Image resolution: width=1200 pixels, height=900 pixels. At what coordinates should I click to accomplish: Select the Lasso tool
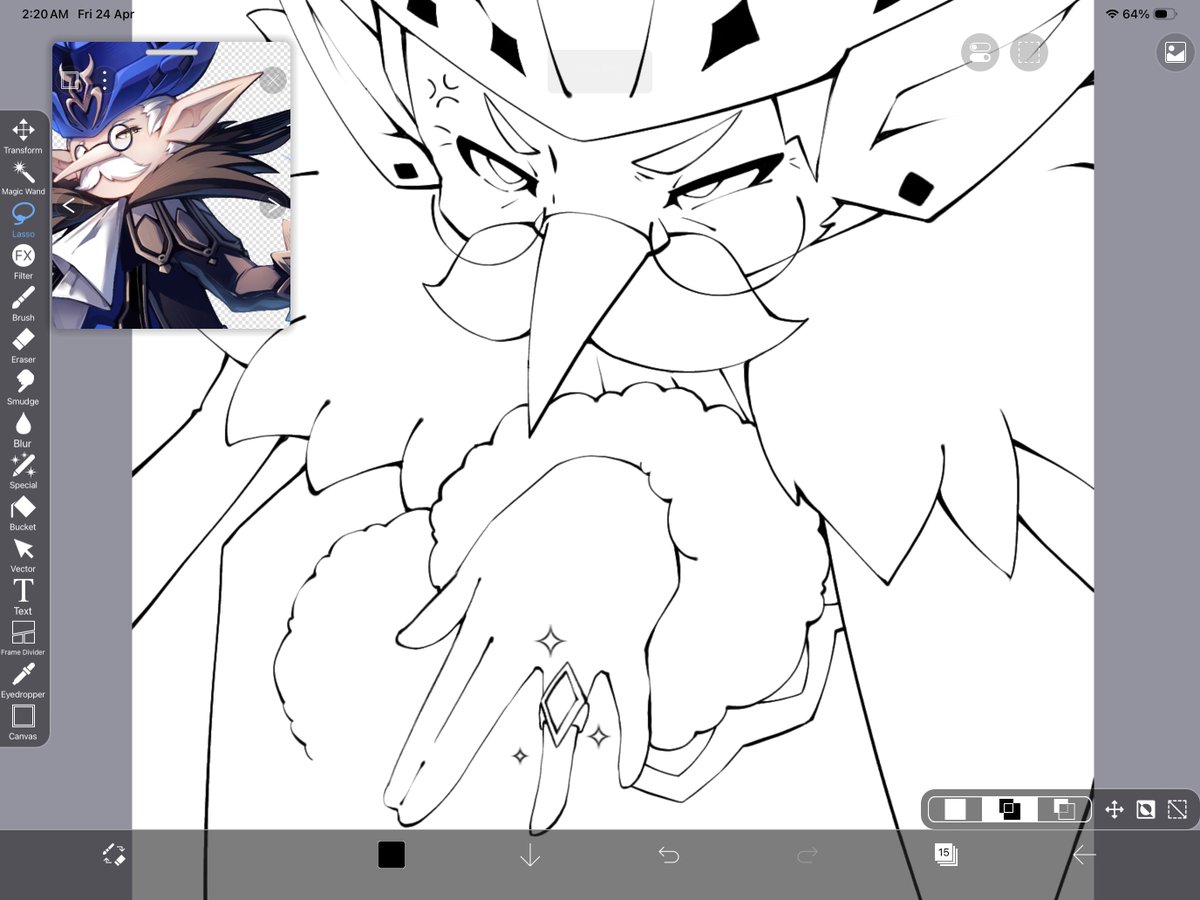click(23, 220)
